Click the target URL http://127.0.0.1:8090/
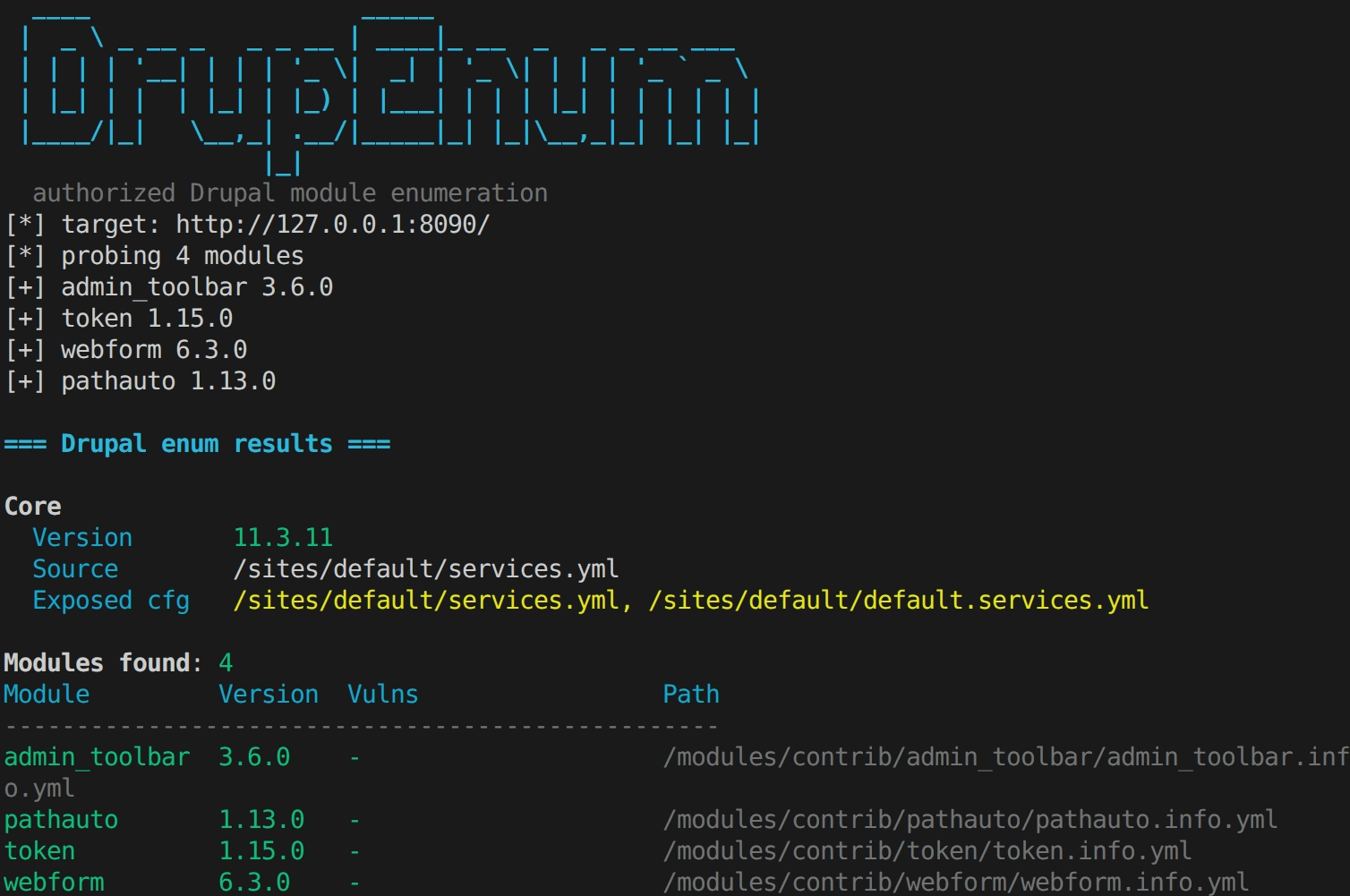 click(x=333, y=224)
